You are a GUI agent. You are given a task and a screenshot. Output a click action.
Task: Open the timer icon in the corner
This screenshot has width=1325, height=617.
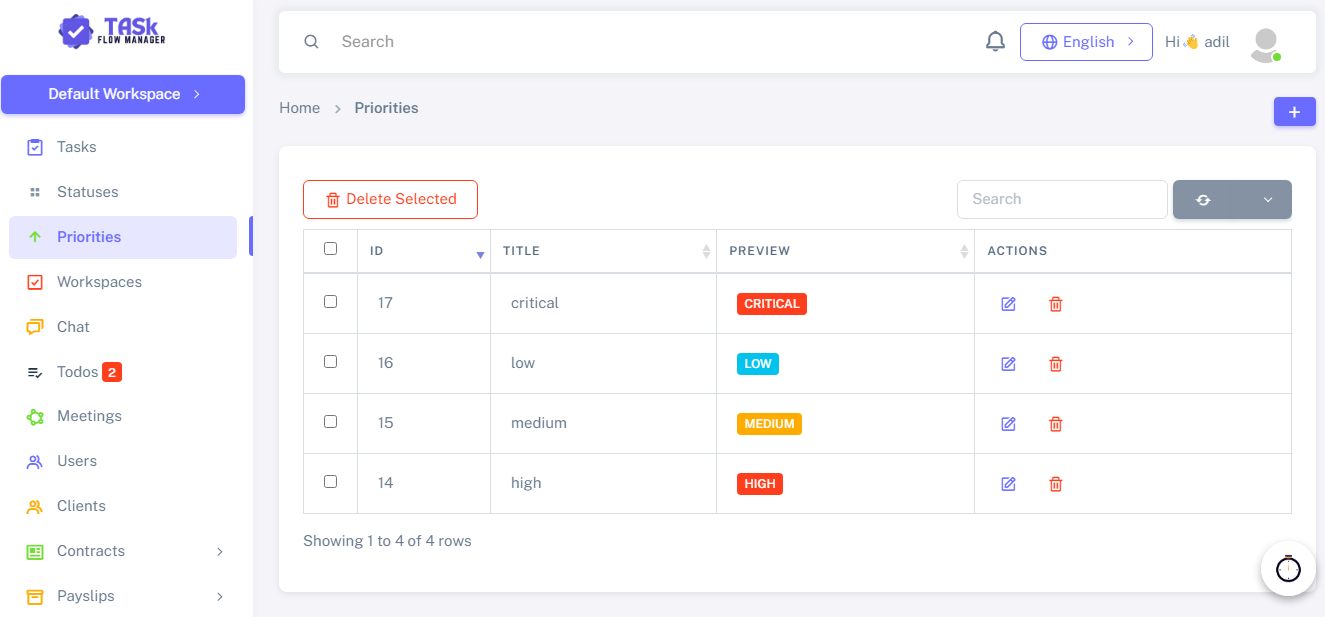tap(1288, 568)
